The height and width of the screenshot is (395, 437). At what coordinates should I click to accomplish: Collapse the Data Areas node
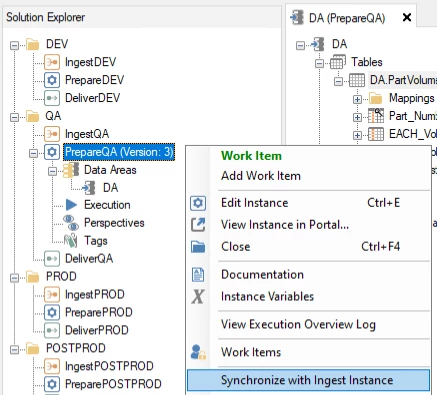(x=52, y=171)
